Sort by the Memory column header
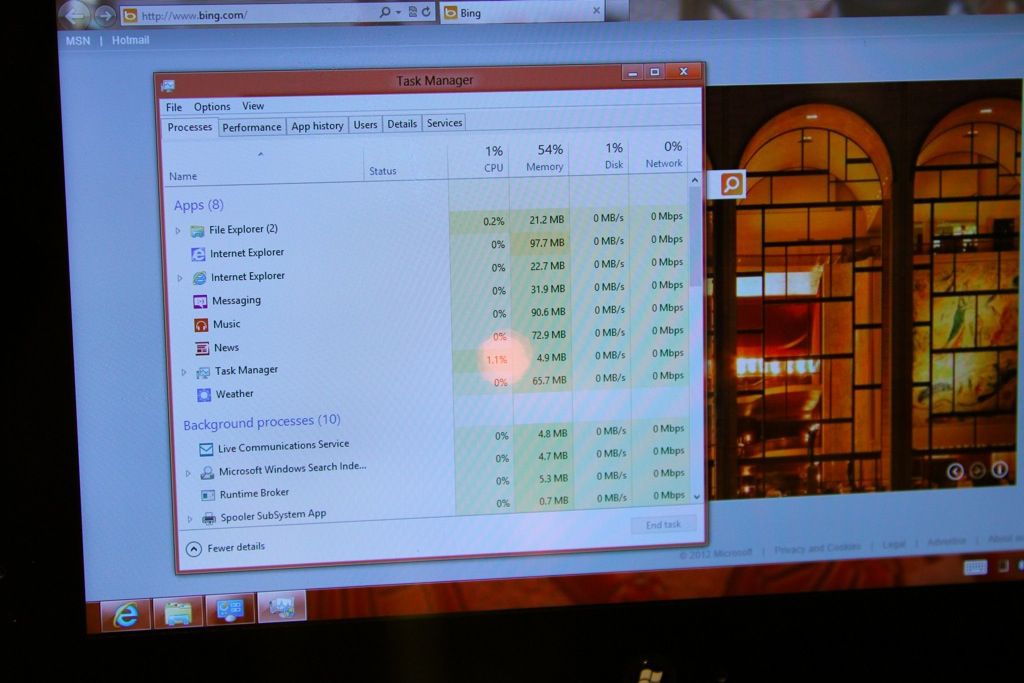 coord(539,159)
